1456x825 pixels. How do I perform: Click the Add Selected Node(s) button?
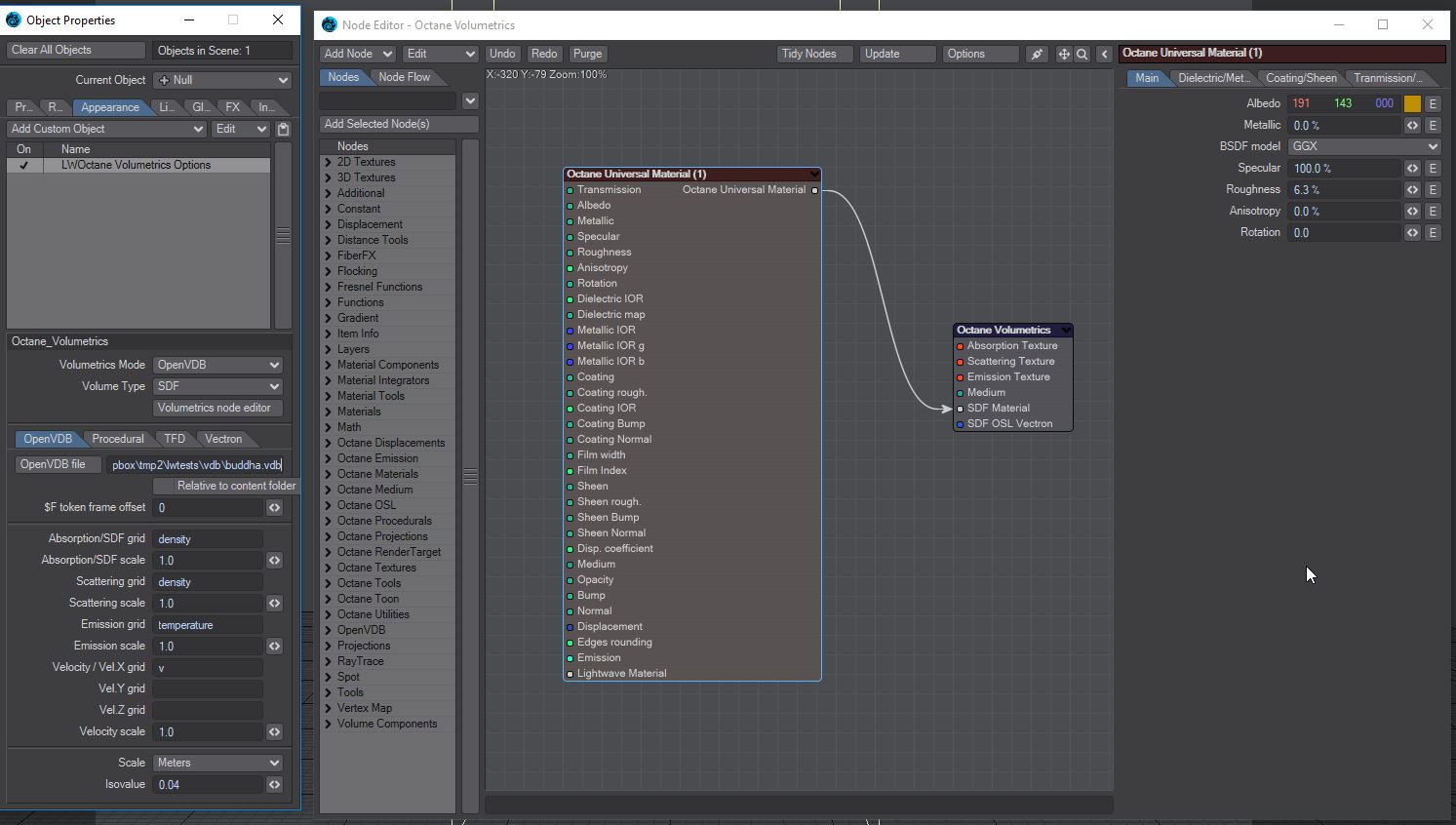click(x=399, y=124)
